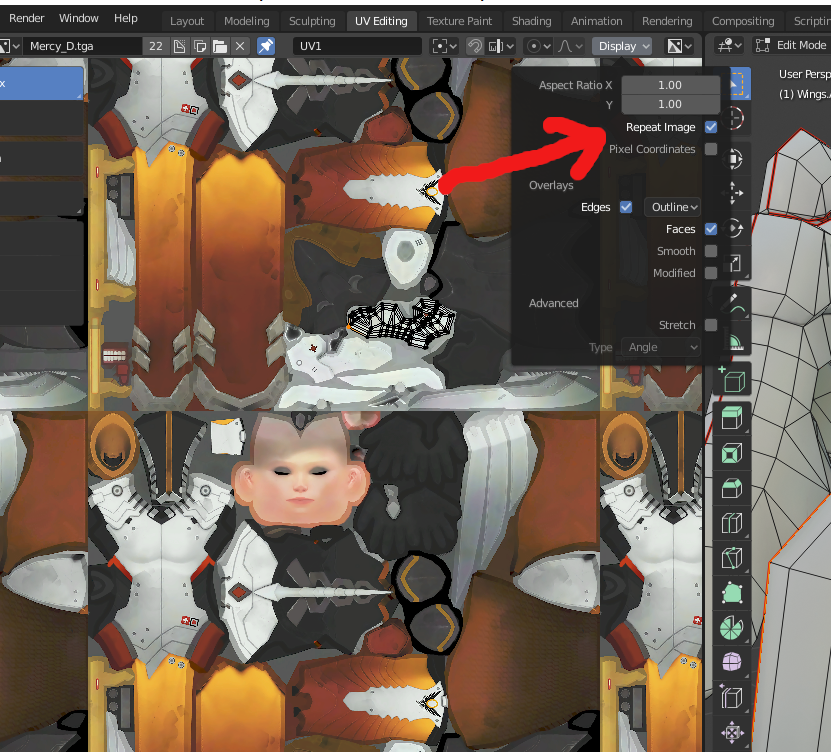Open the UV1 map selector
The height and width of the screenshot is (752, 831).
coord(357,46)
